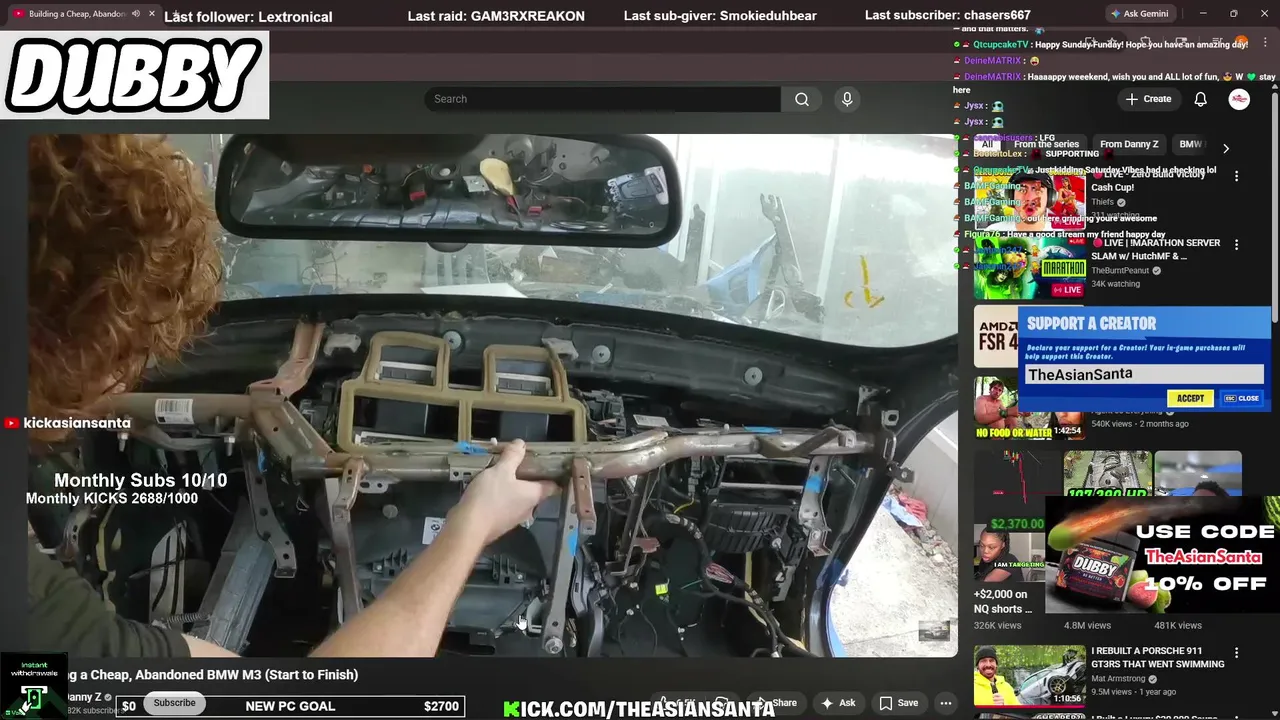Open more actions ellipsis below video

tap(946, 703)
